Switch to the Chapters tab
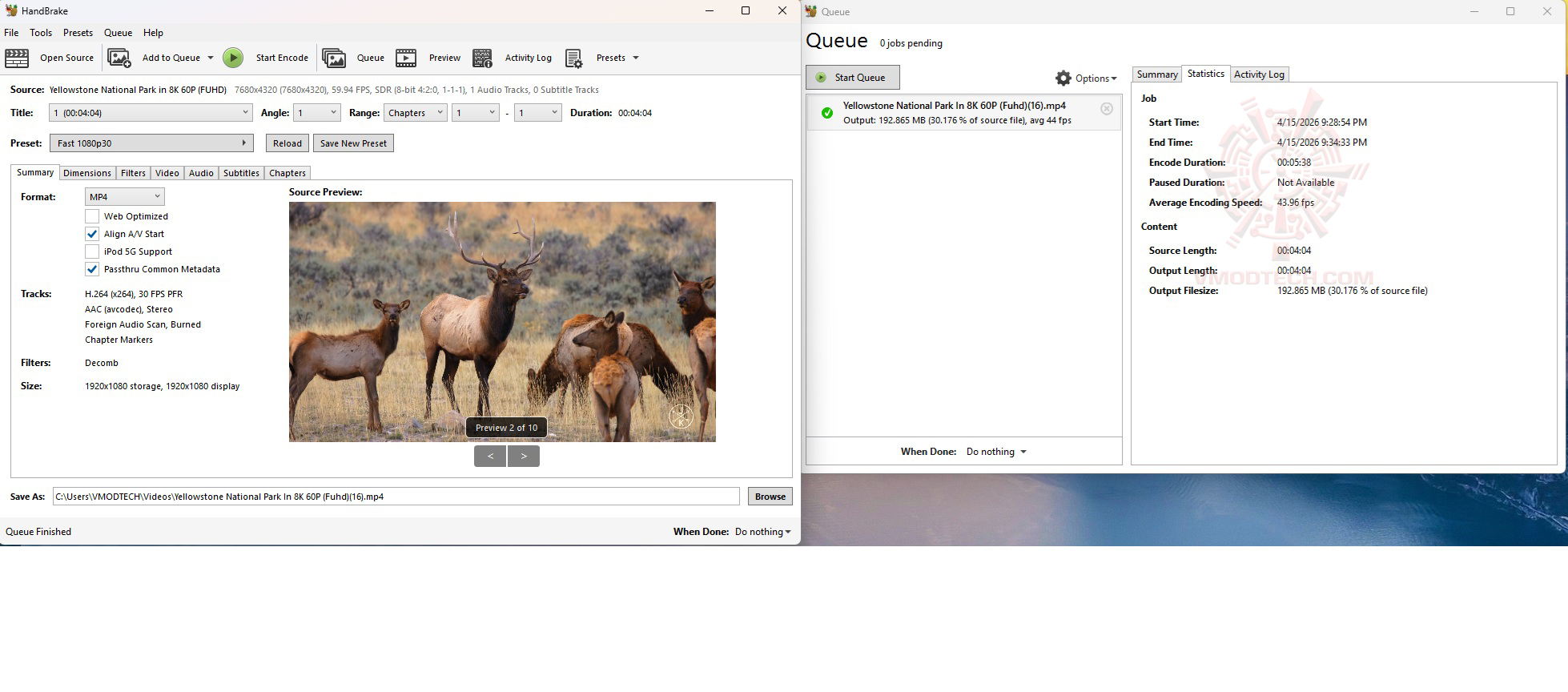Screen dimensions: 1568x692 coord(287,173)
